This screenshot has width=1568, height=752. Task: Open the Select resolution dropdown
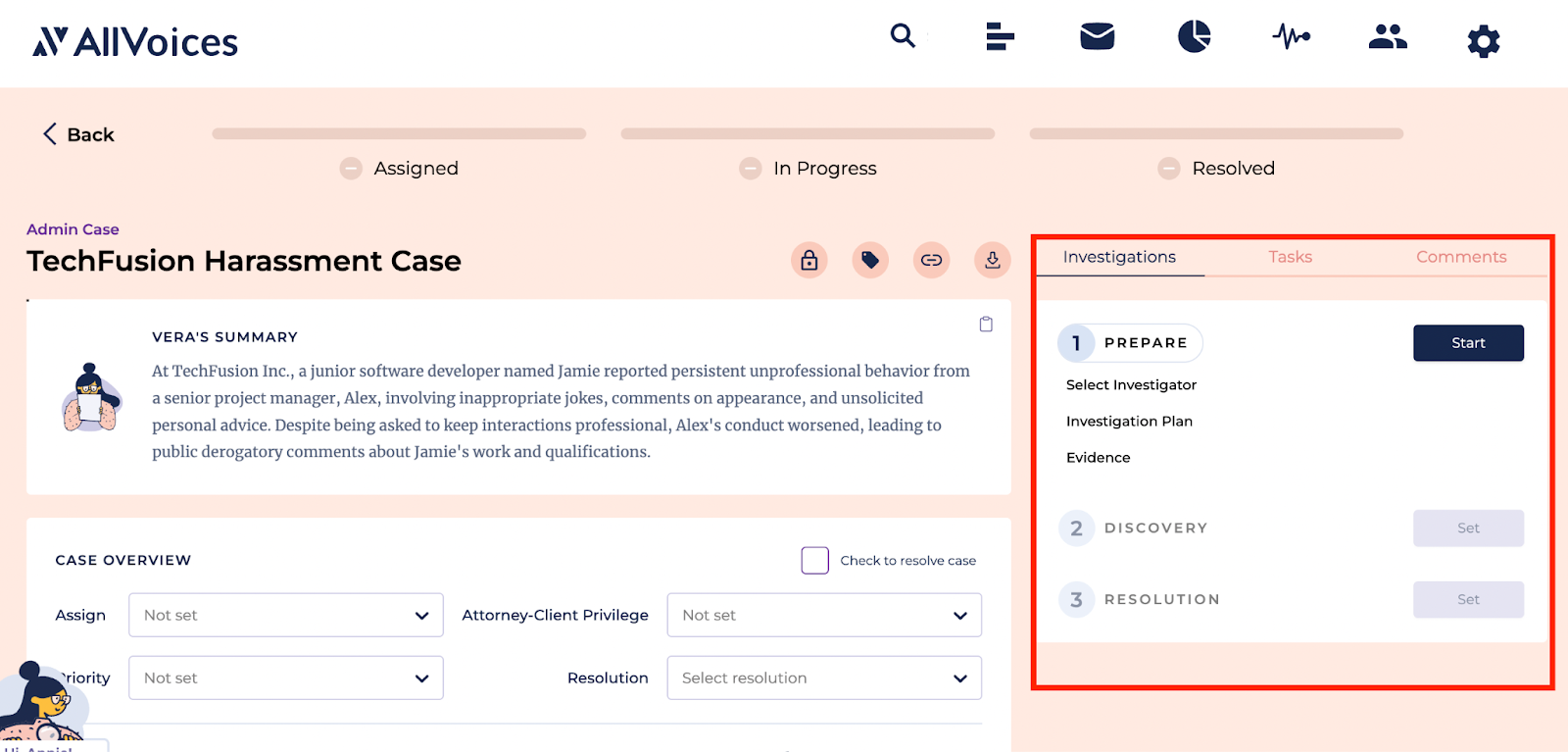tap(824, 677)
